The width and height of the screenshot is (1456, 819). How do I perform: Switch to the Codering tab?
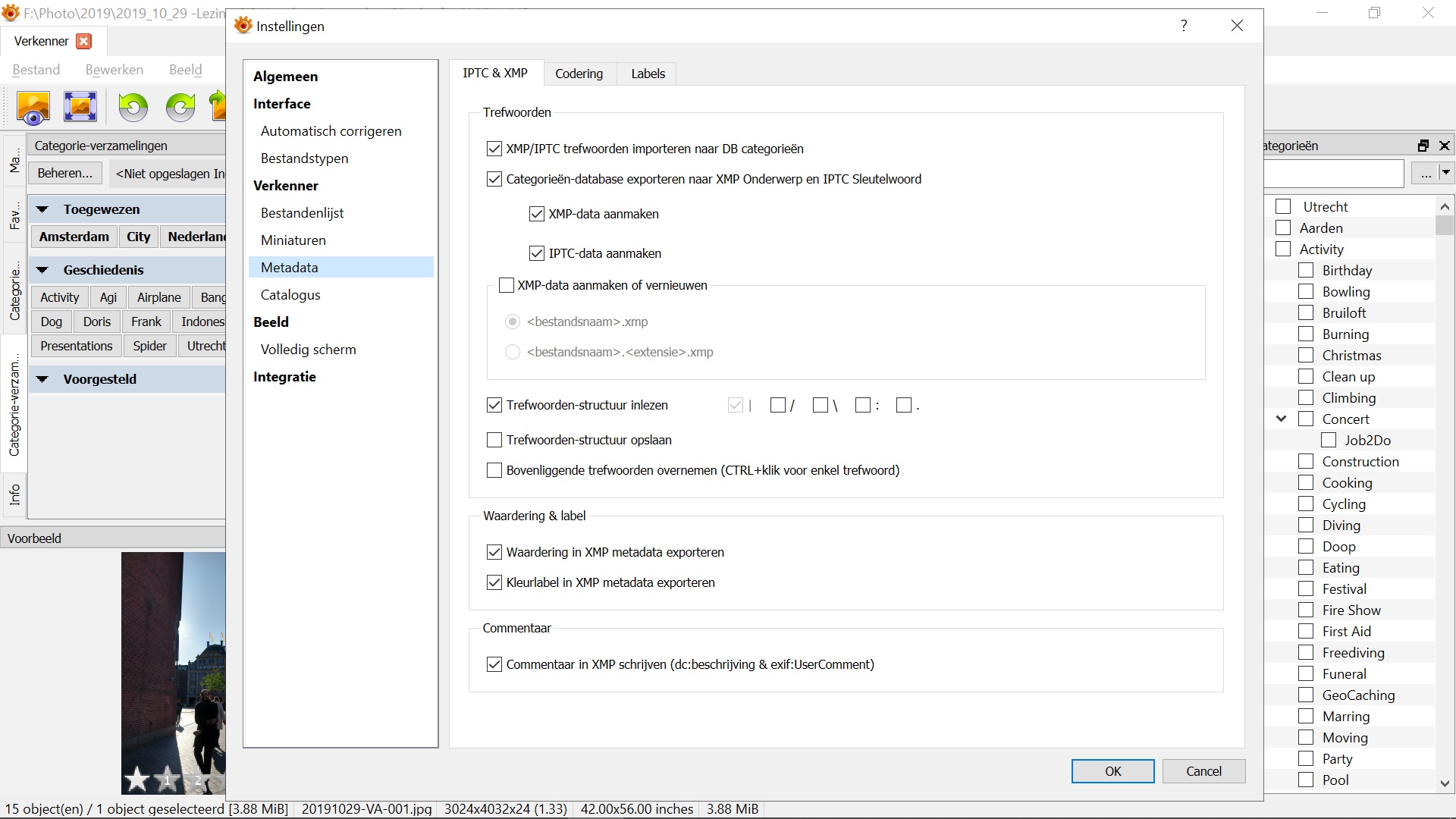579,74
